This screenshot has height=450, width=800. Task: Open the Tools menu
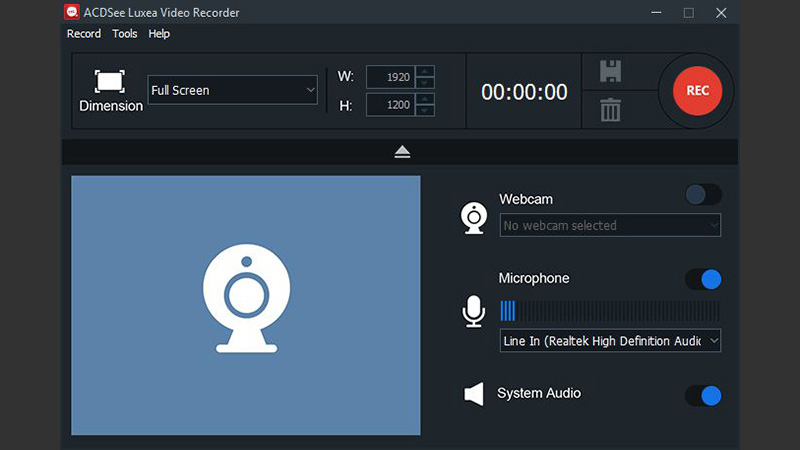[125, 34]
